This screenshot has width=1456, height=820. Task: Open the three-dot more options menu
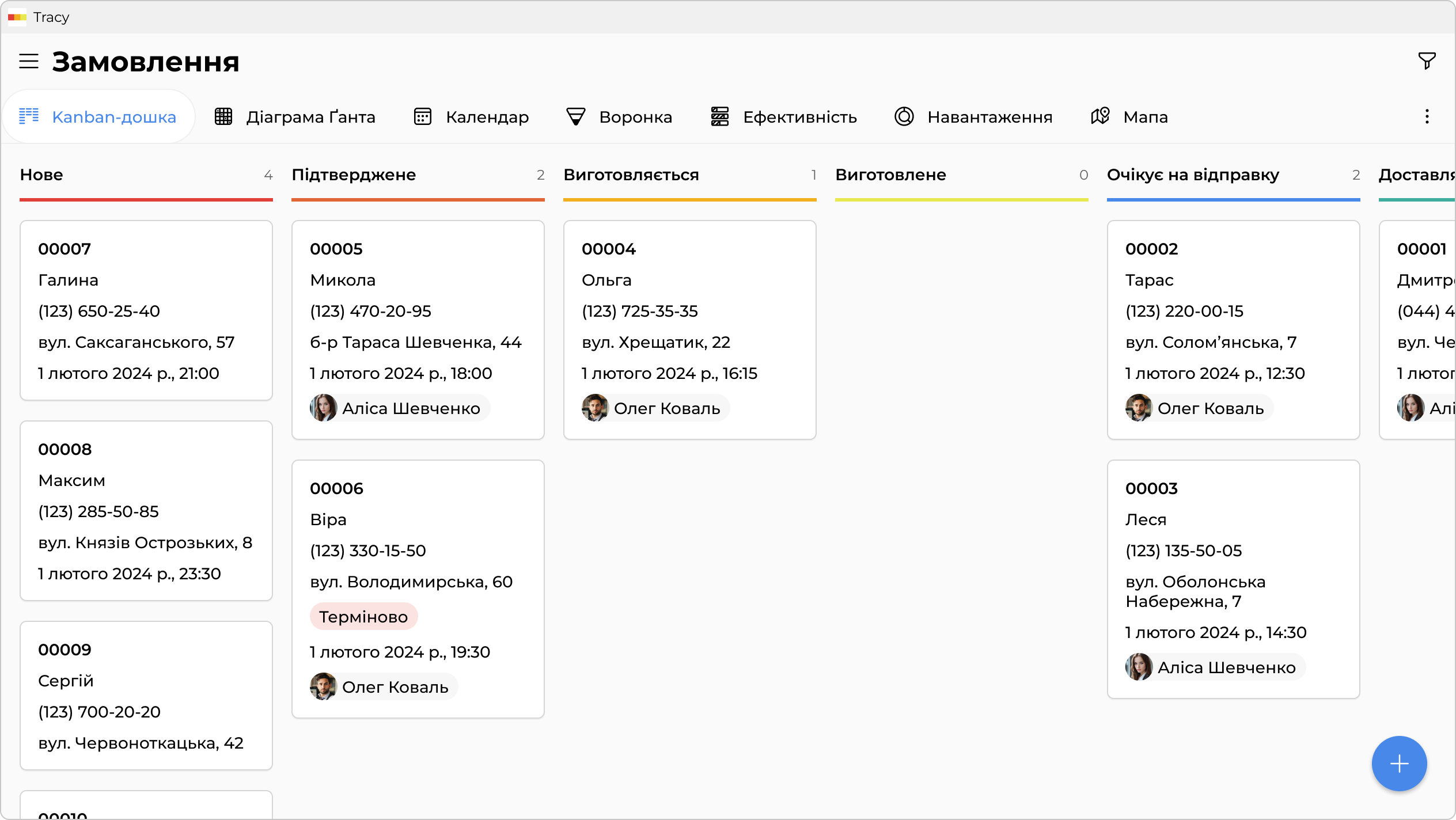click(1427, 117)
